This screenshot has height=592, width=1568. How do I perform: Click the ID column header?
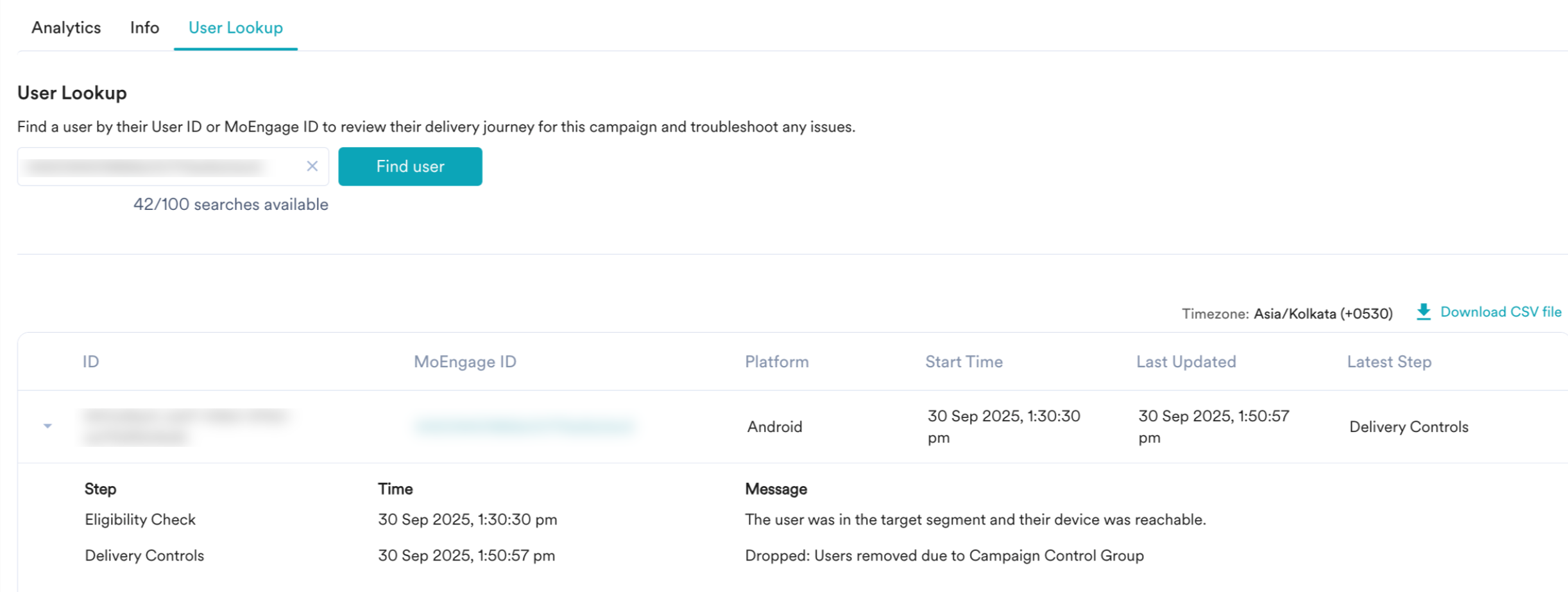click(x=90, y=361)
